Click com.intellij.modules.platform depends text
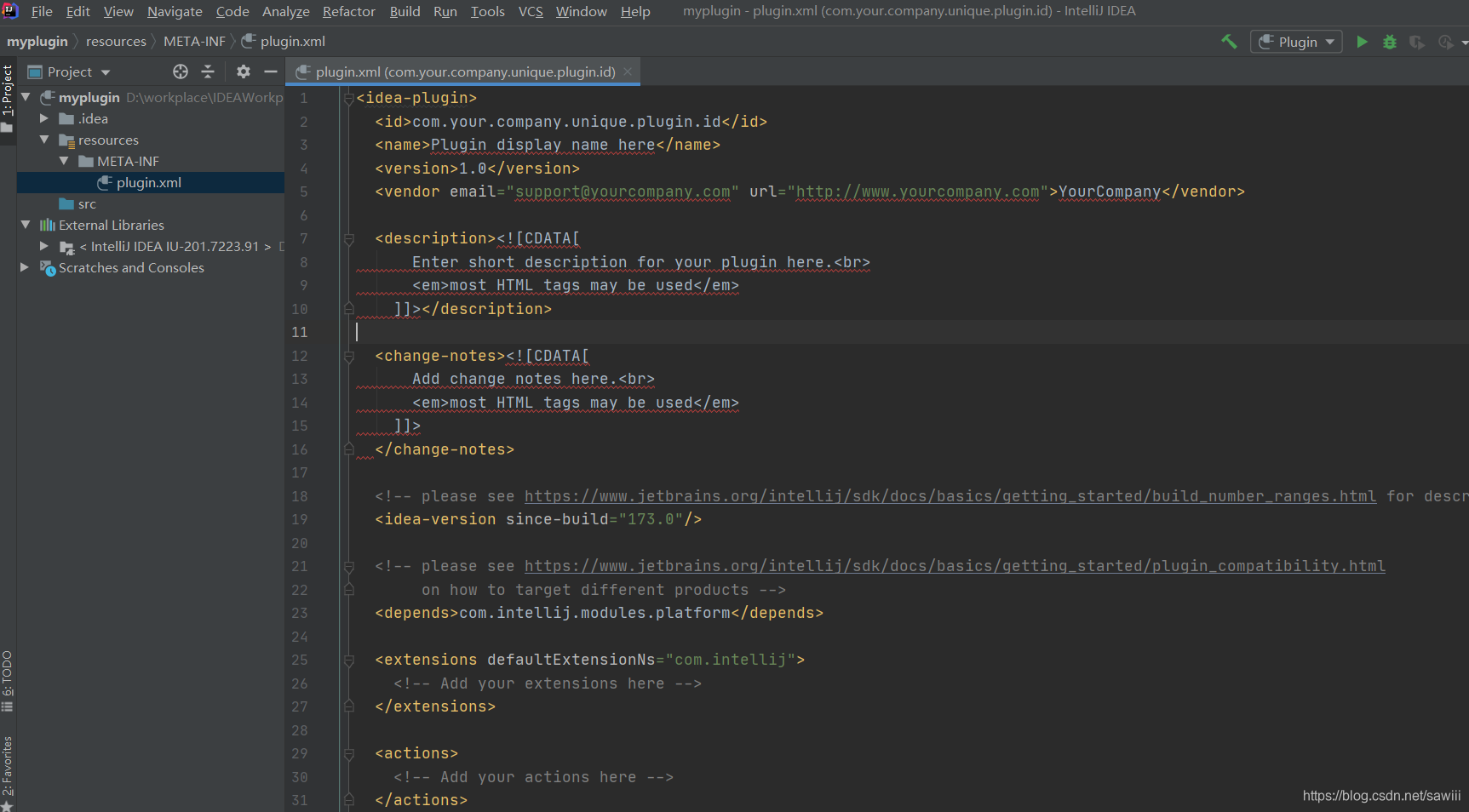This screenshot has height=812, width=1469. pyautogui.click(x=594, y=613)
